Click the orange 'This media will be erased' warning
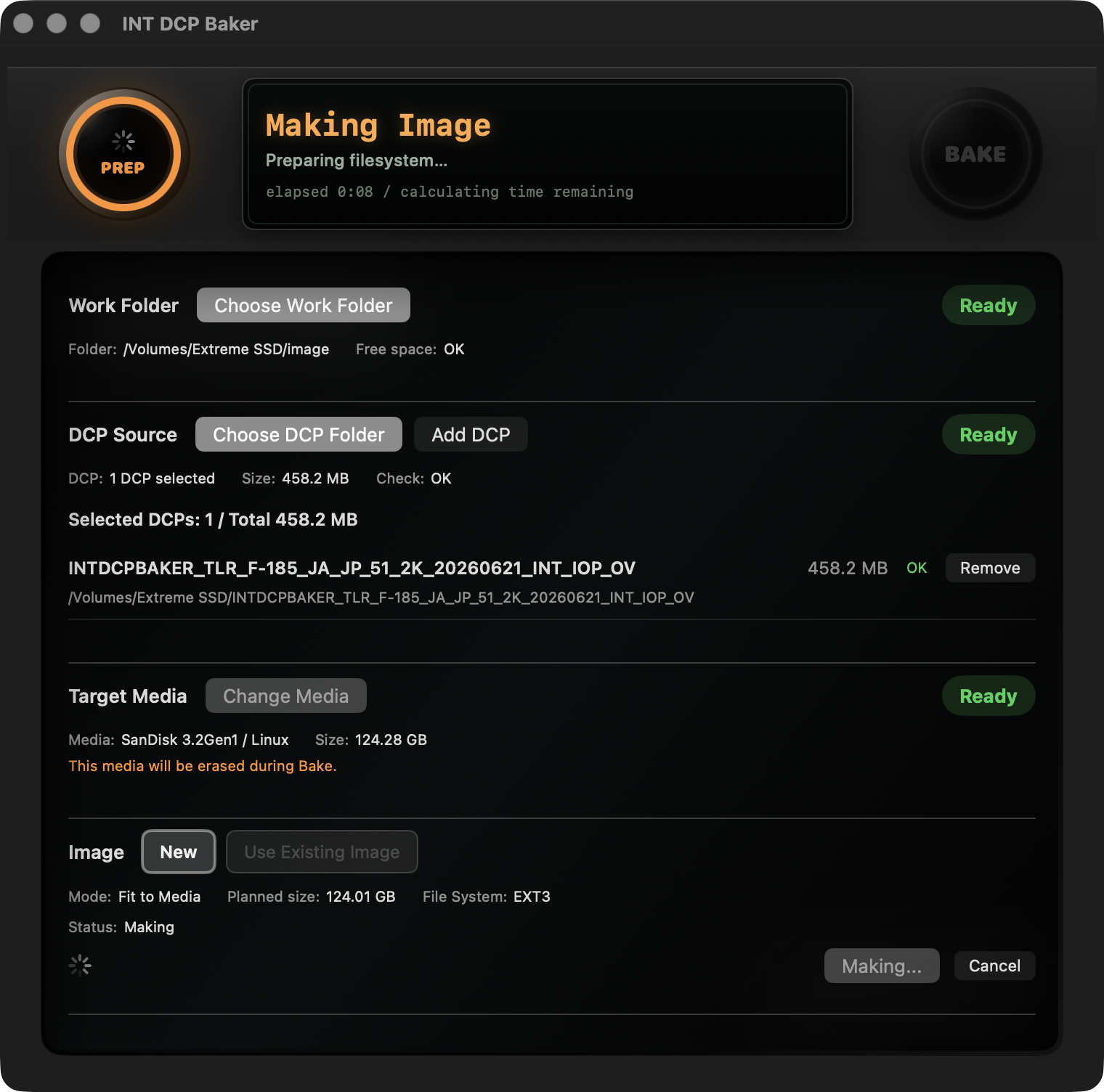 point(203,766)
